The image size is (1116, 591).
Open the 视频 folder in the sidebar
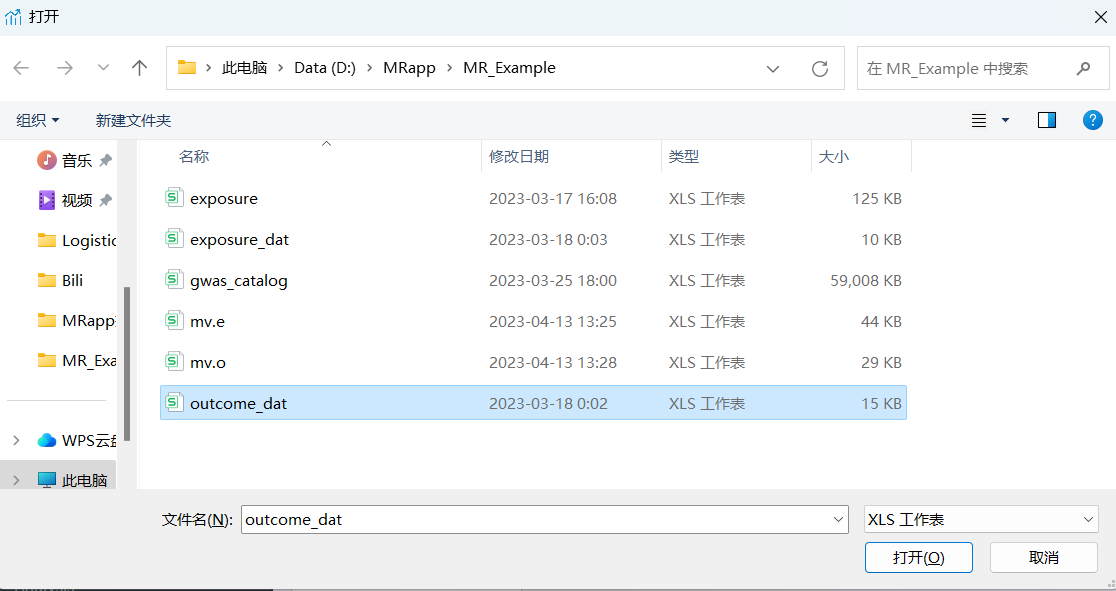point(75,199)
